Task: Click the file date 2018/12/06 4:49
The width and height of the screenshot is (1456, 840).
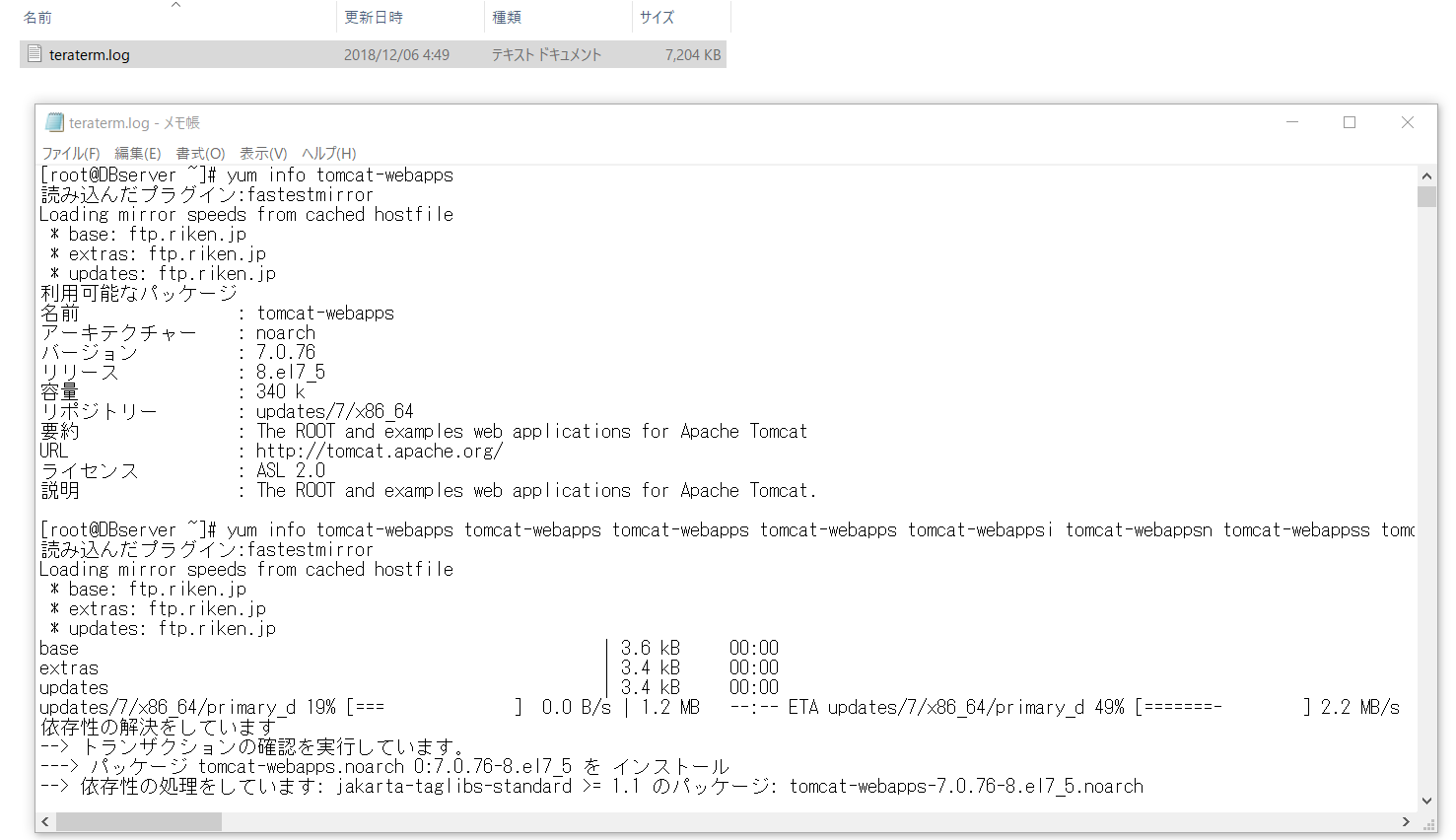Action: pyautogui.click(x=396, y=55)
